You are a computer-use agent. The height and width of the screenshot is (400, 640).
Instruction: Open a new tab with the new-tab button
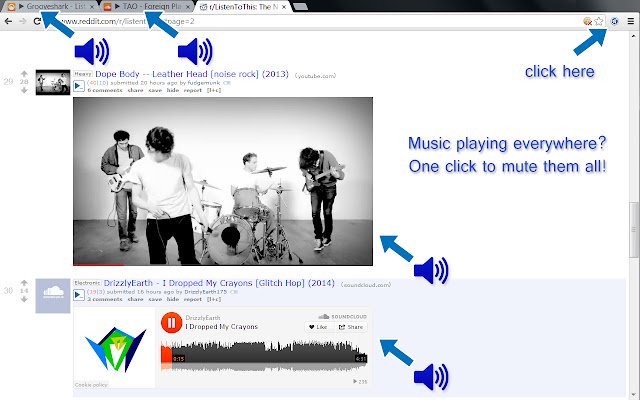(300, 6)
